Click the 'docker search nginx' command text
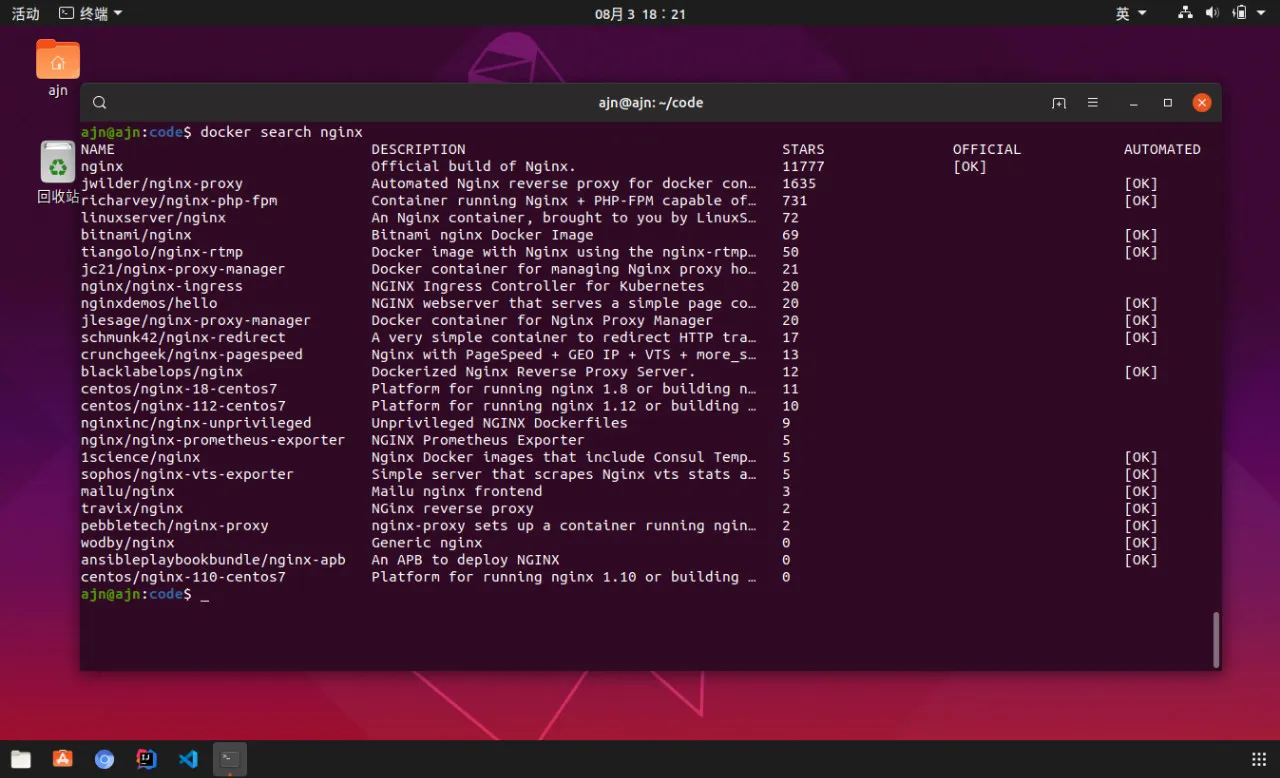This screenshot has width=1280, height=778. point(281,132)
